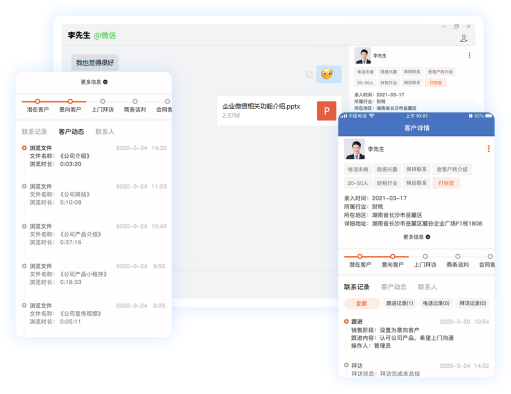Click 老客户转介绍 tag in desktop side panel

440,72
